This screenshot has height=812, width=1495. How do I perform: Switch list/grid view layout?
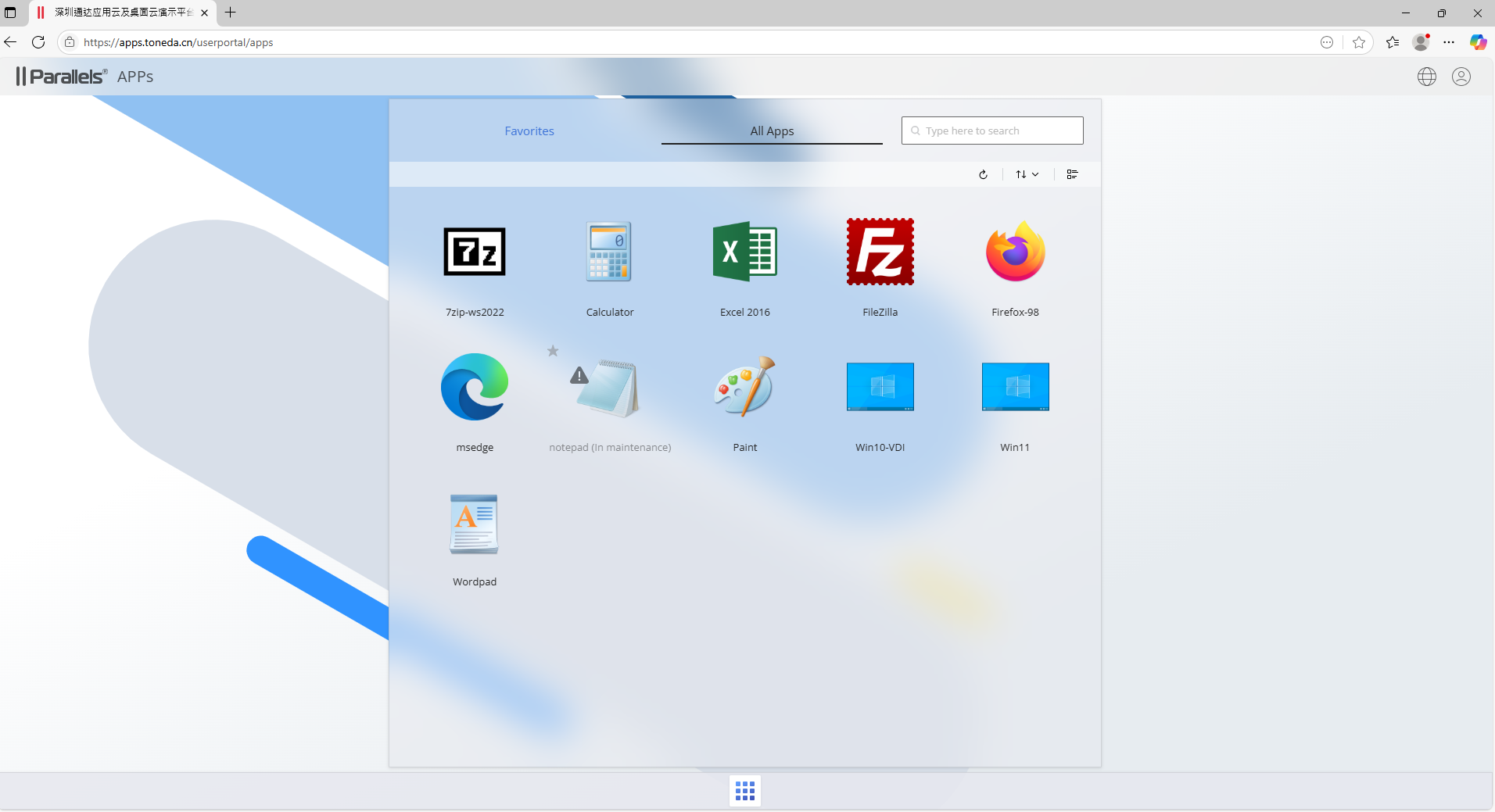1072,174
